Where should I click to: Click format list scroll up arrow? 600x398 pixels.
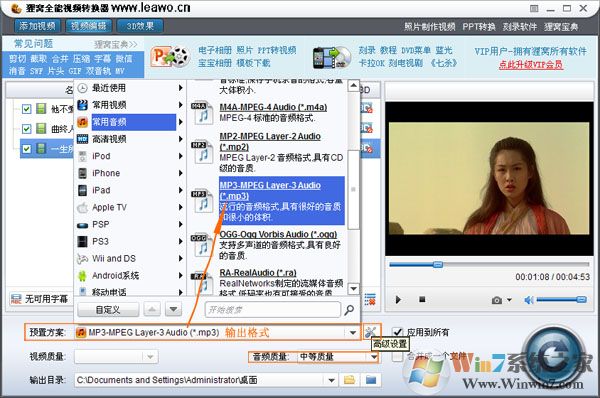coord(354,86)
